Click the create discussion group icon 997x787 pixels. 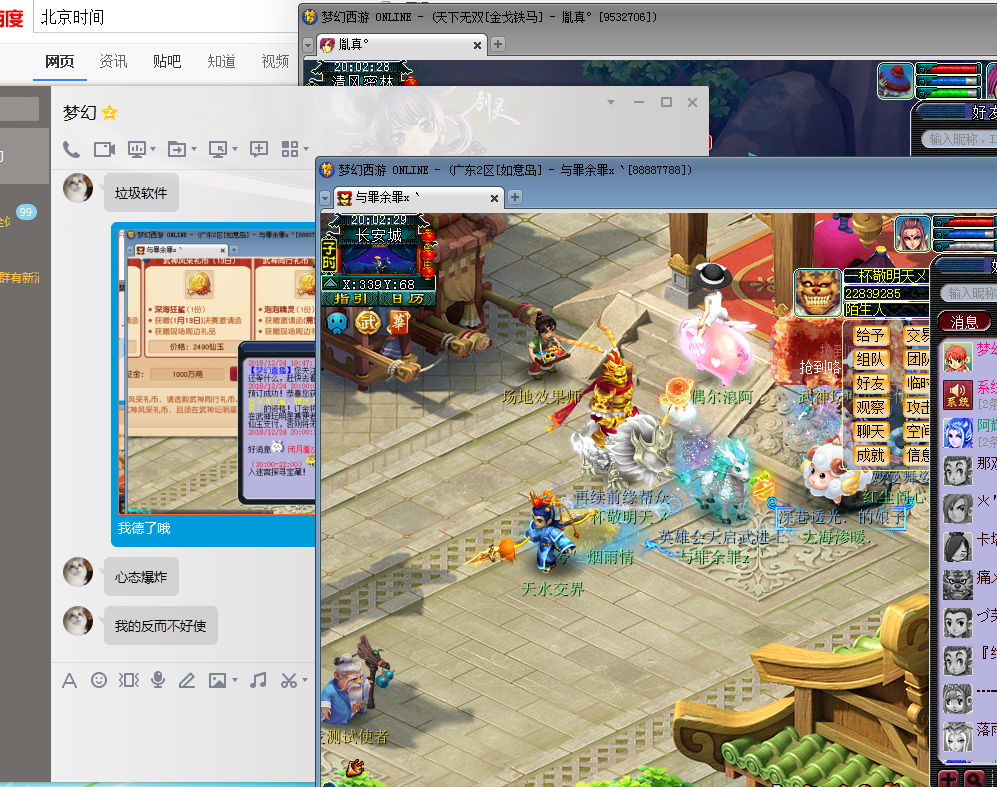(x=259, y=149)
